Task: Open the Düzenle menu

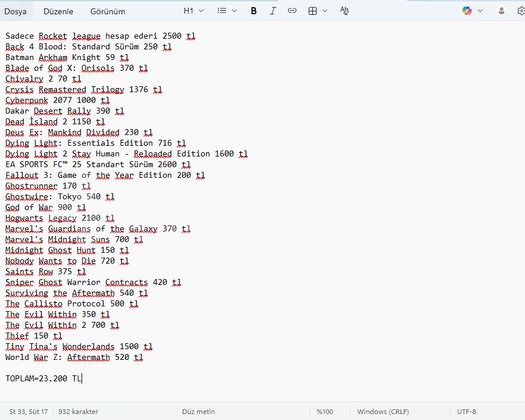Action: 58,11
